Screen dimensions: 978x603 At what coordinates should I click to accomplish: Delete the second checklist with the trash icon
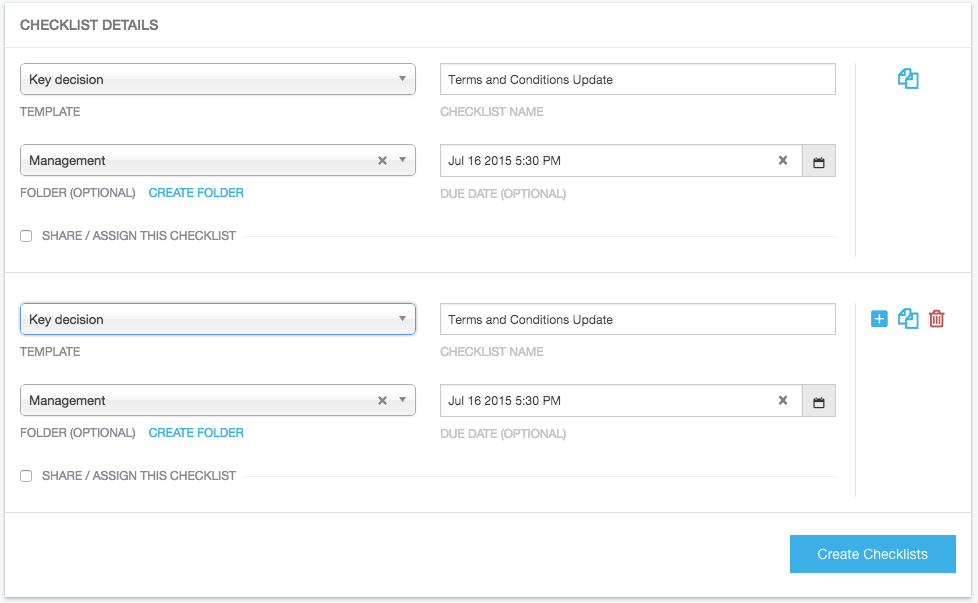tap(936, 319)
